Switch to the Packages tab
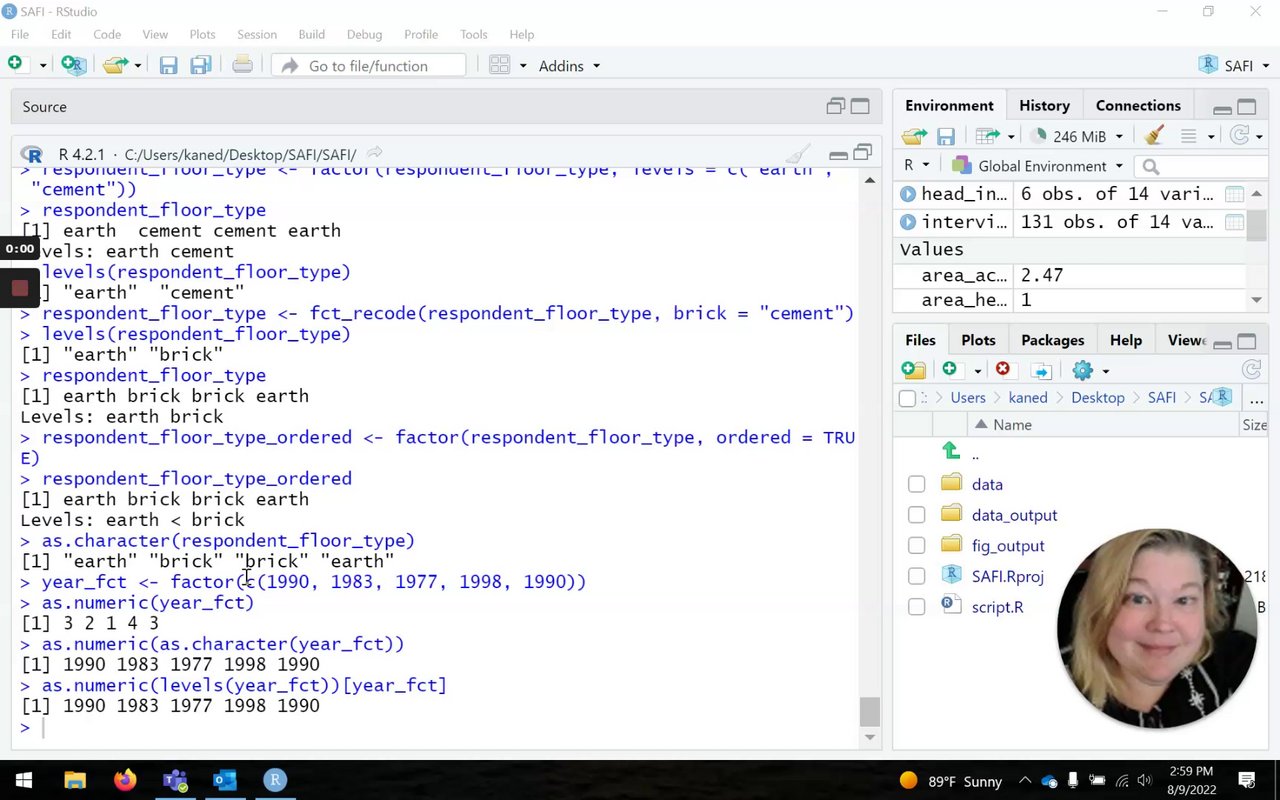Screen dimensions: 1280x800 tap(1052, 340)
